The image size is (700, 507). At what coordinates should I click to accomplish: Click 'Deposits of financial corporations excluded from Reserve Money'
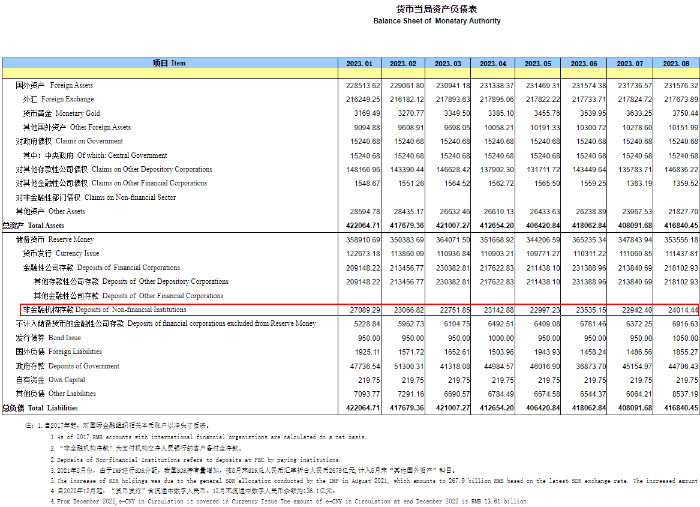(x=222, y=323)
